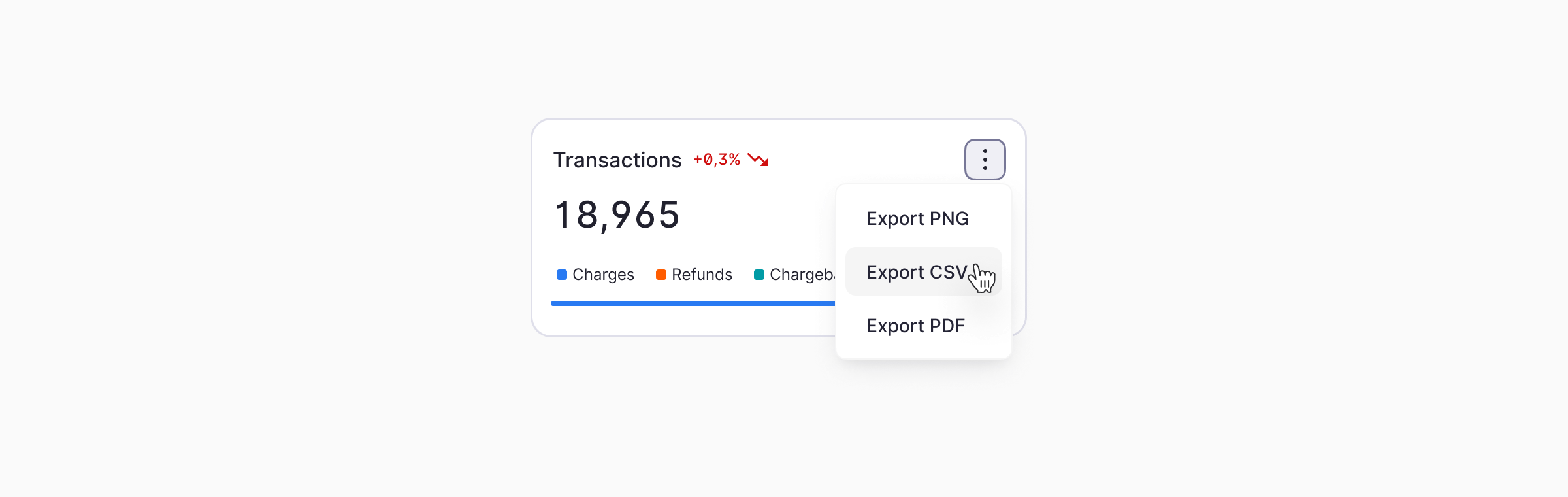Toggle the Chargebacks series label

coord(802,275)
